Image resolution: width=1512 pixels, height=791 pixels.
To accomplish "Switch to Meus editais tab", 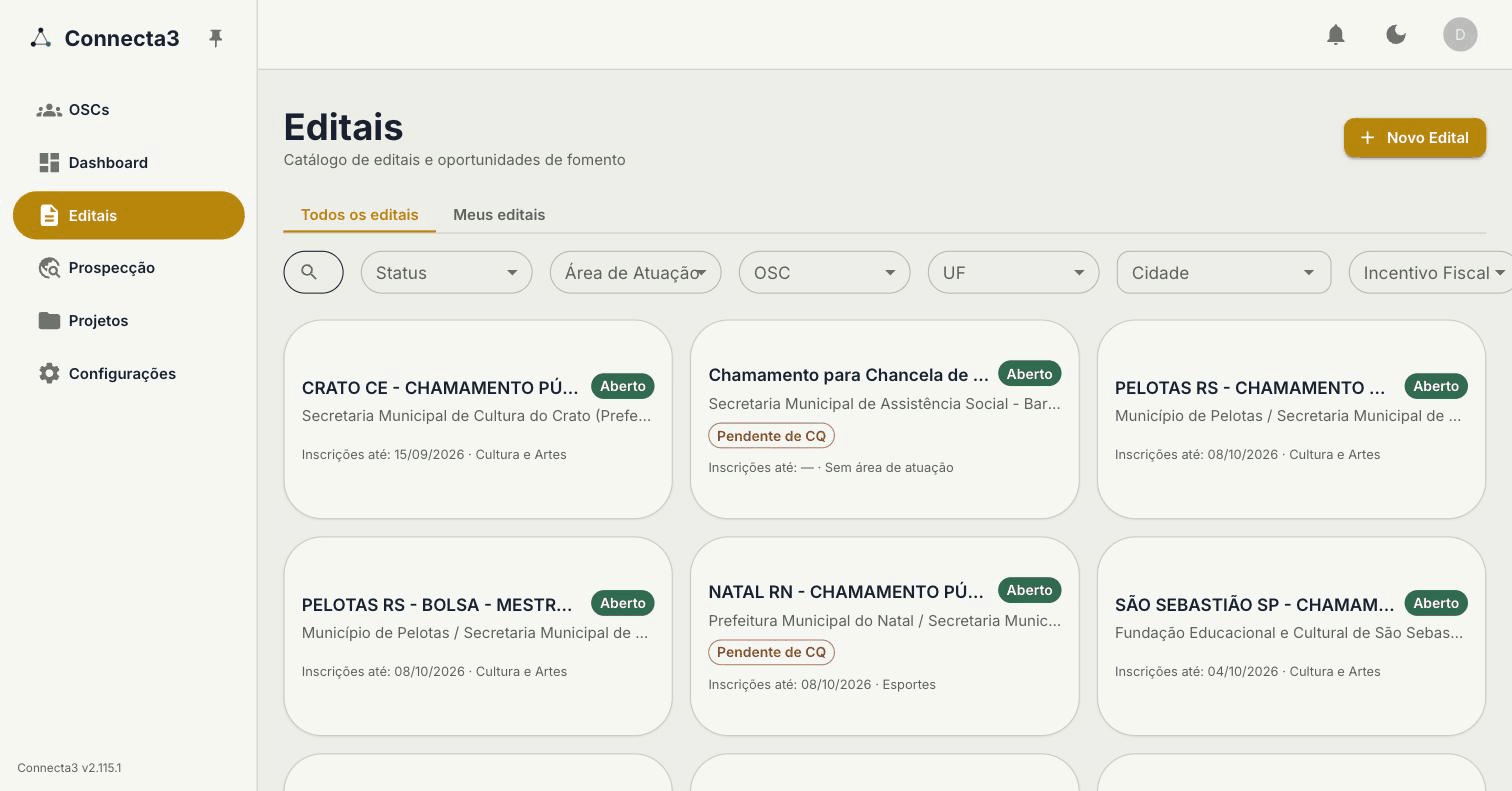I will [499, 215].
